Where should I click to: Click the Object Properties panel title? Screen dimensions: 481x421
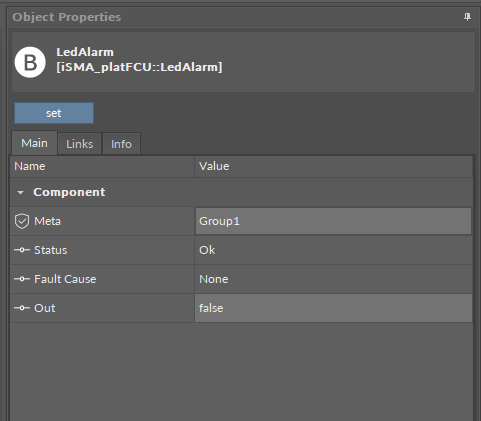pos(67,17)
